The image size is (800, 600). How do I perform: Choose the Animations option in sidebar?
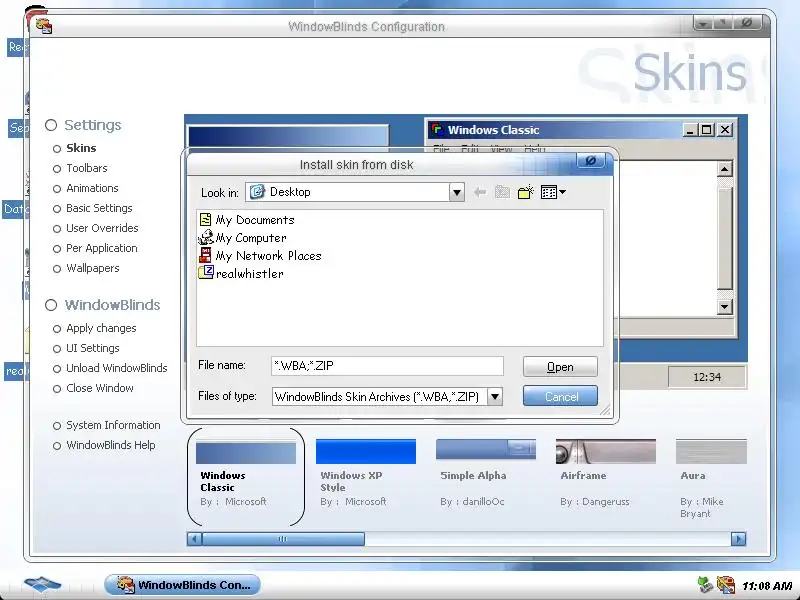pos(92,188)
